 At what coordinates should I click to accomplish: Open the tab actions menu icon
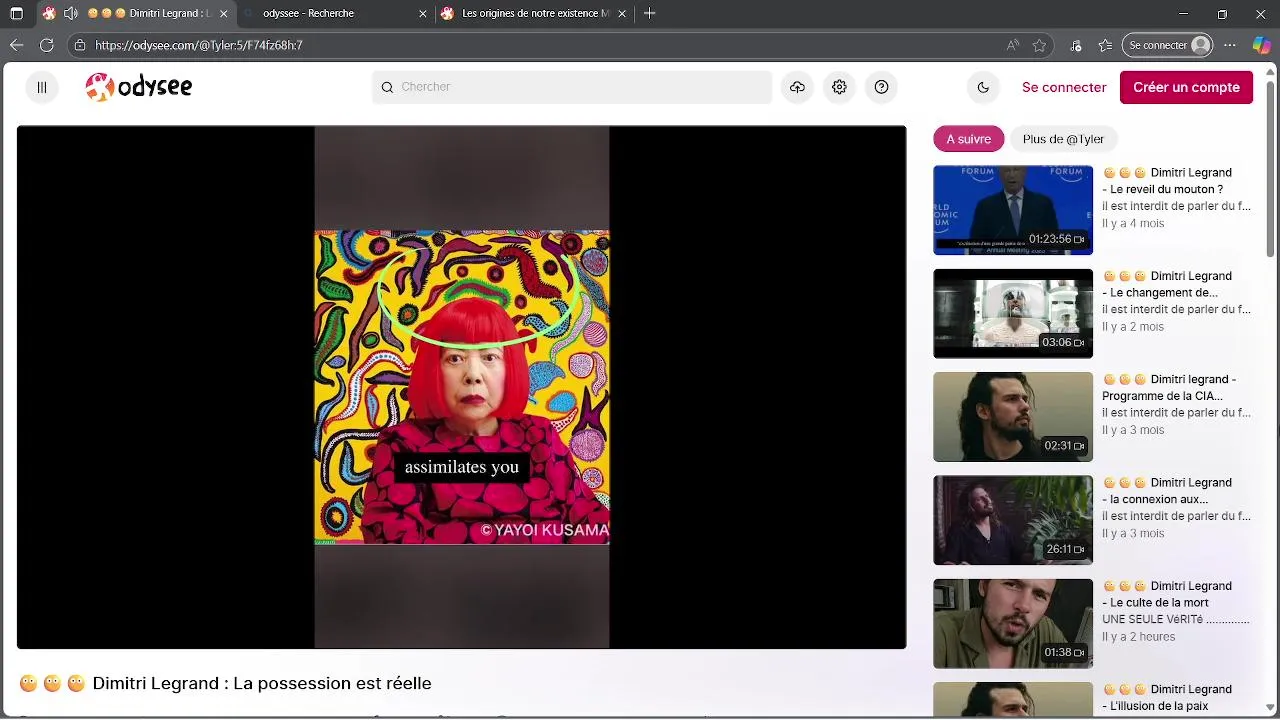(x=16, y=14)
